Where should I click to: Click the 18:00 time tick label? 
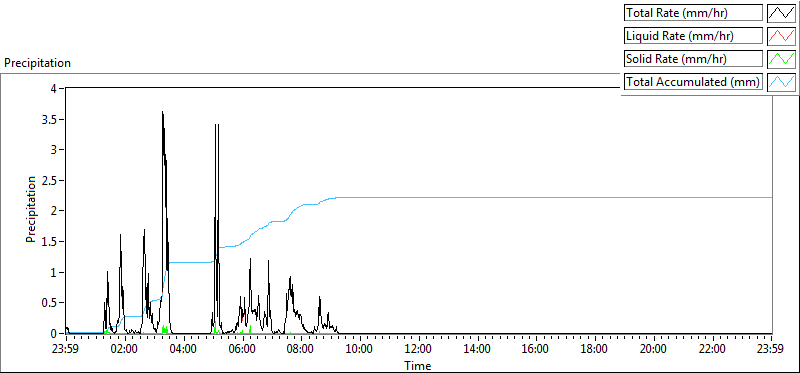click(x=595, y=349)
